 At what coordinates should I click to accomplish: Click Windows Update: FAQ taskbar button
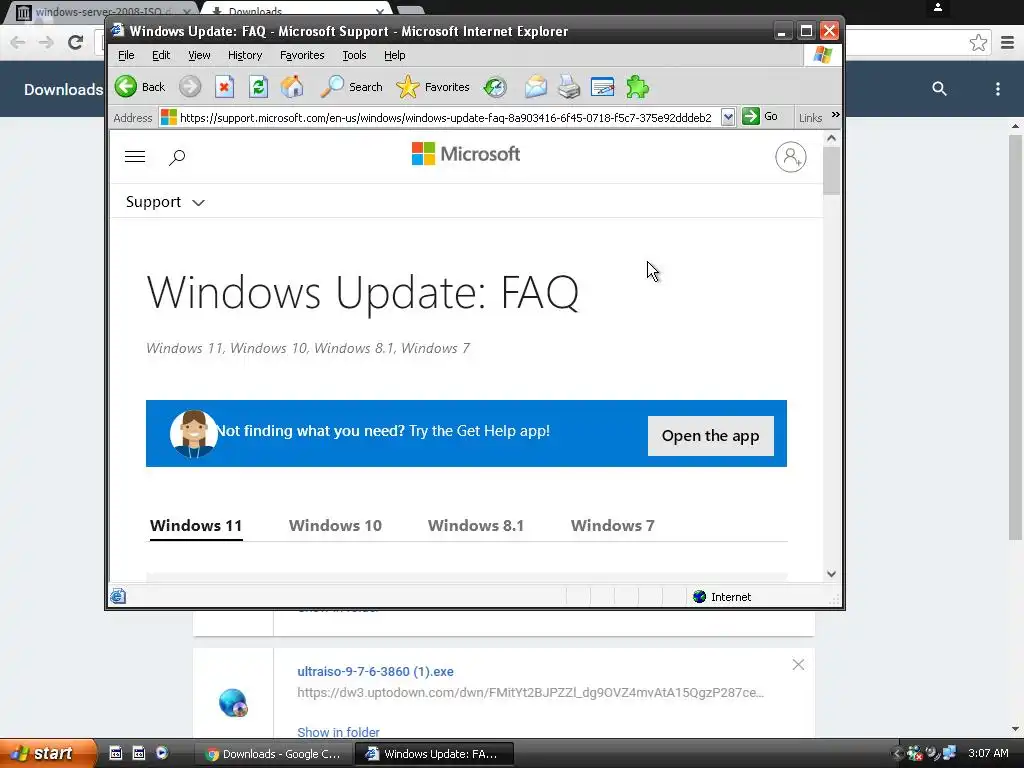[434, 754]
